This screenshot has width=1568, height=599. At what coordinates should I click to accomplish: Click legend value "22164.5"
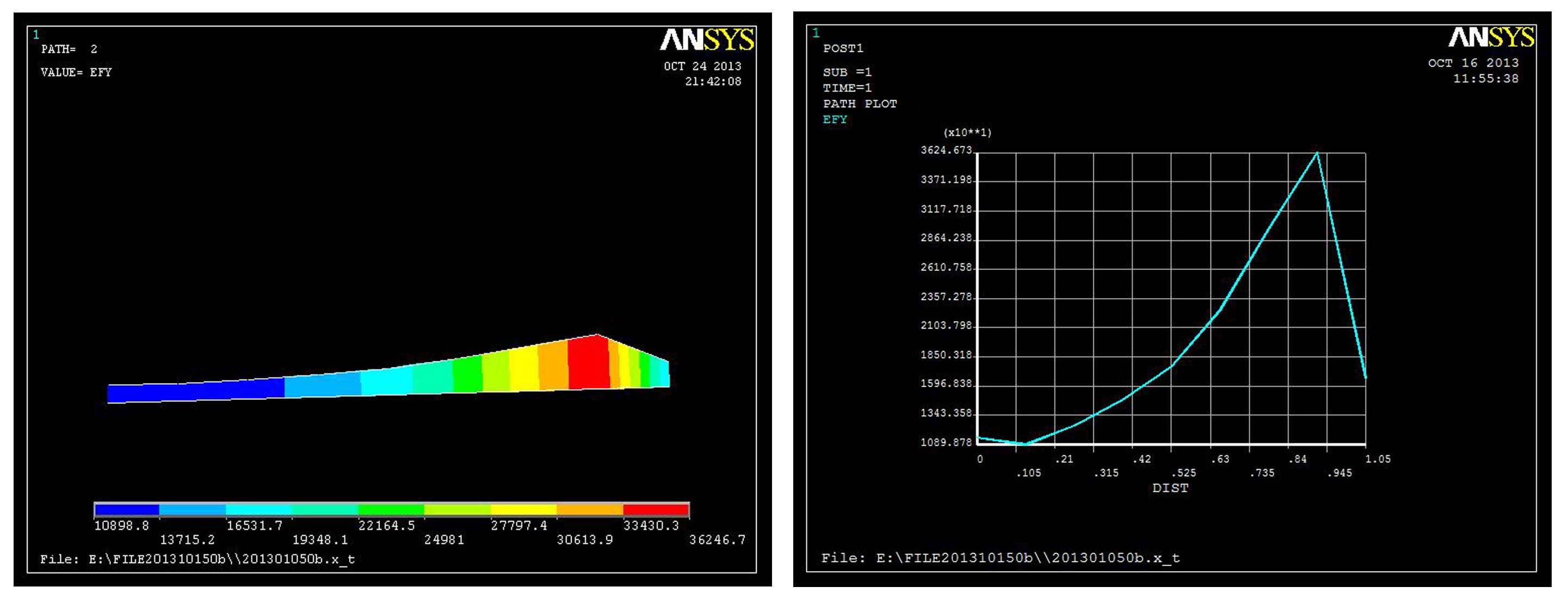point(386,526)
